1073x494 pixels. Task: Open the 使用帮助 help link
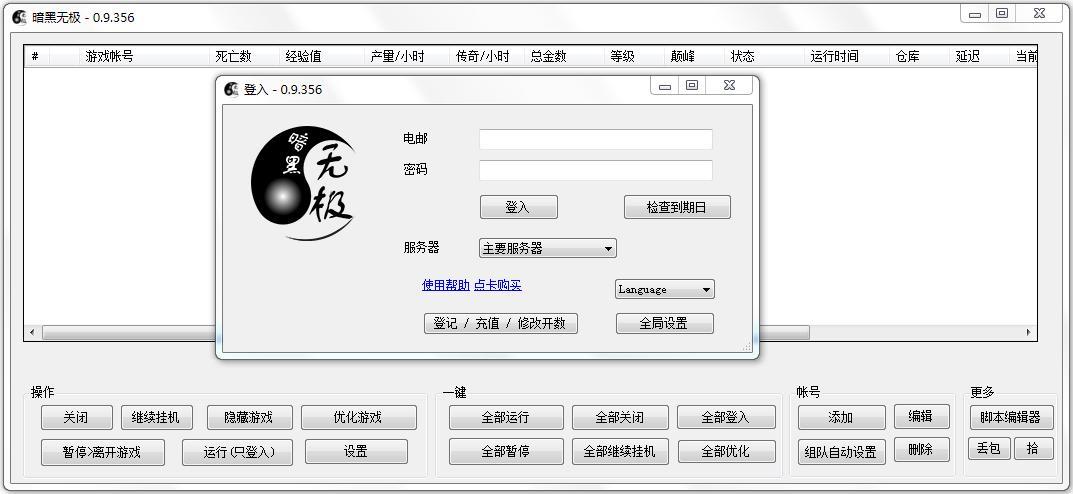445,285
